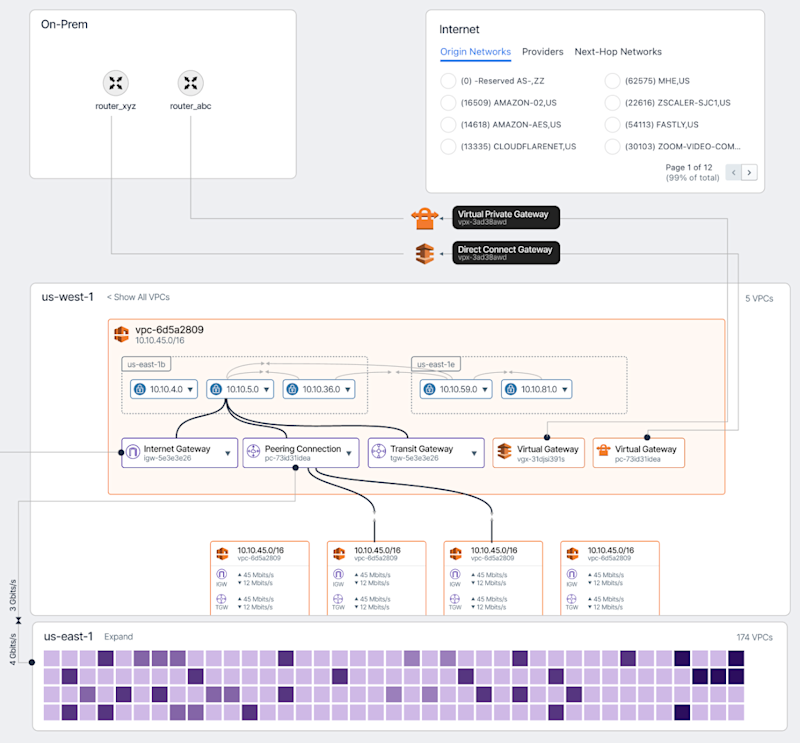Image resolution: width=800 pixels, height=743 pixels.
Task: Click the Internet Gateway arch icon
Action: pos(133,452)
